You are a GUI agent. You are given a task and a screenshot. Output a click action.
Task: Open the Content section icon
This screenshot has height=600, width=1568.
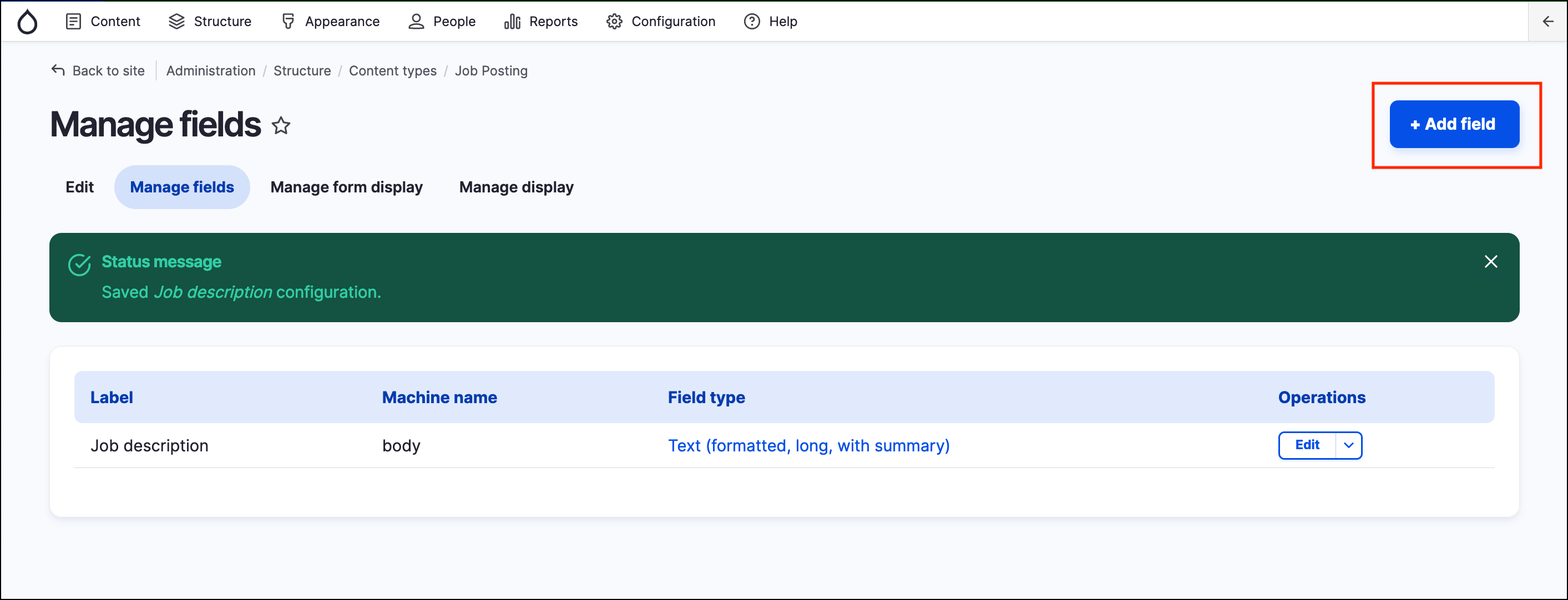tap(74, 21)
